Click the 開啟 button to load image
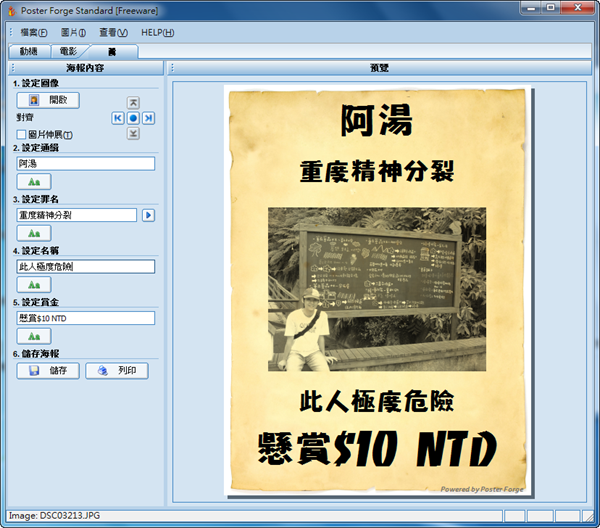Viewport: 600px width, 528px height. pos(48,100)
